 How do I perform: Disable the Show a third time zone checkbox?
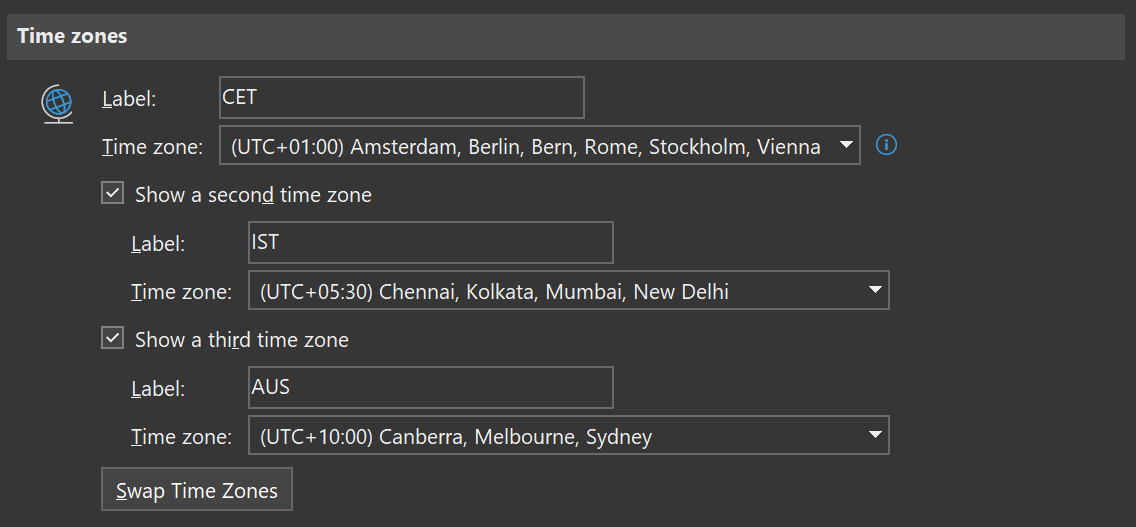[112, 339]
